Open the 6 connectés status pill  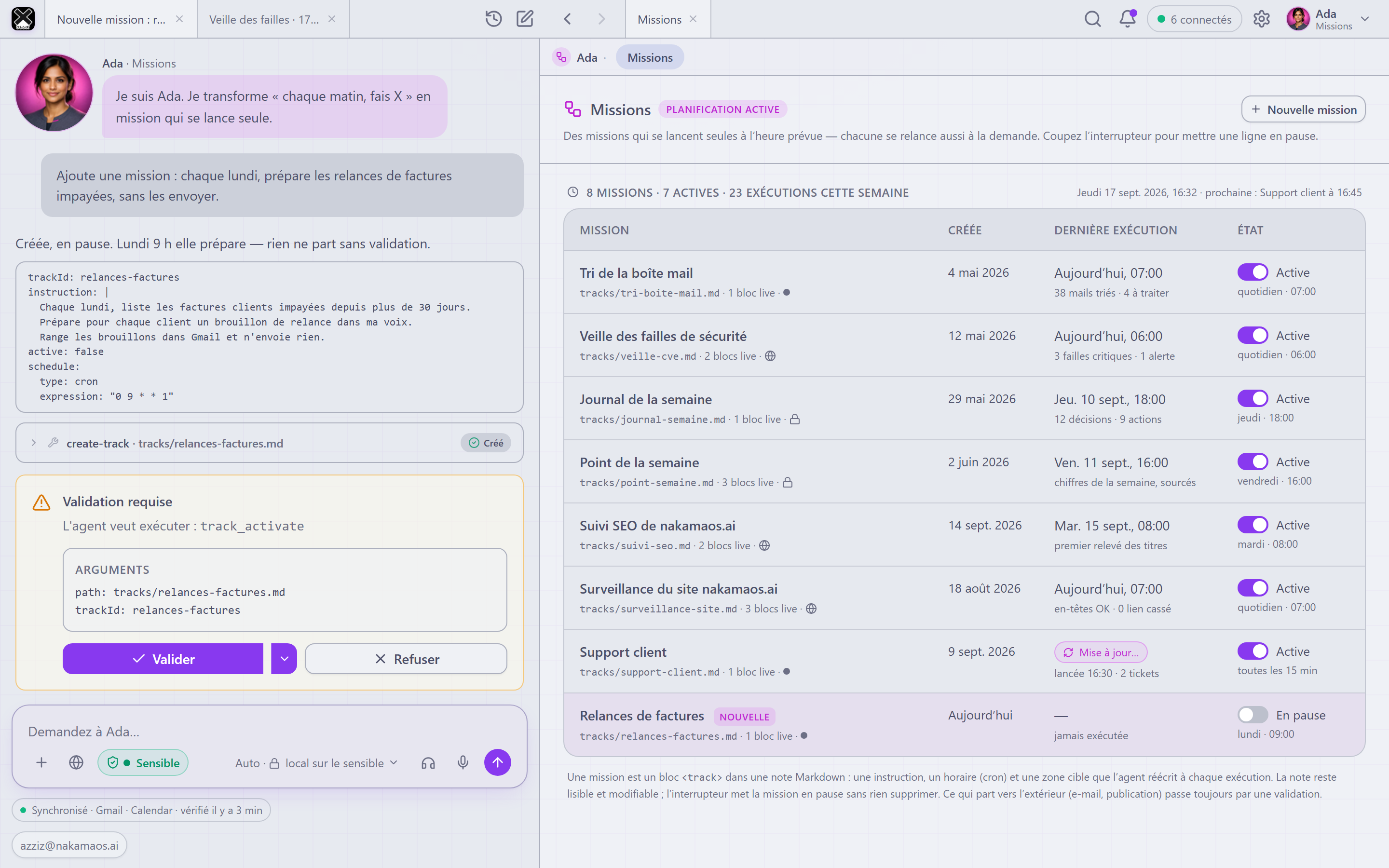pos(1194,19)
